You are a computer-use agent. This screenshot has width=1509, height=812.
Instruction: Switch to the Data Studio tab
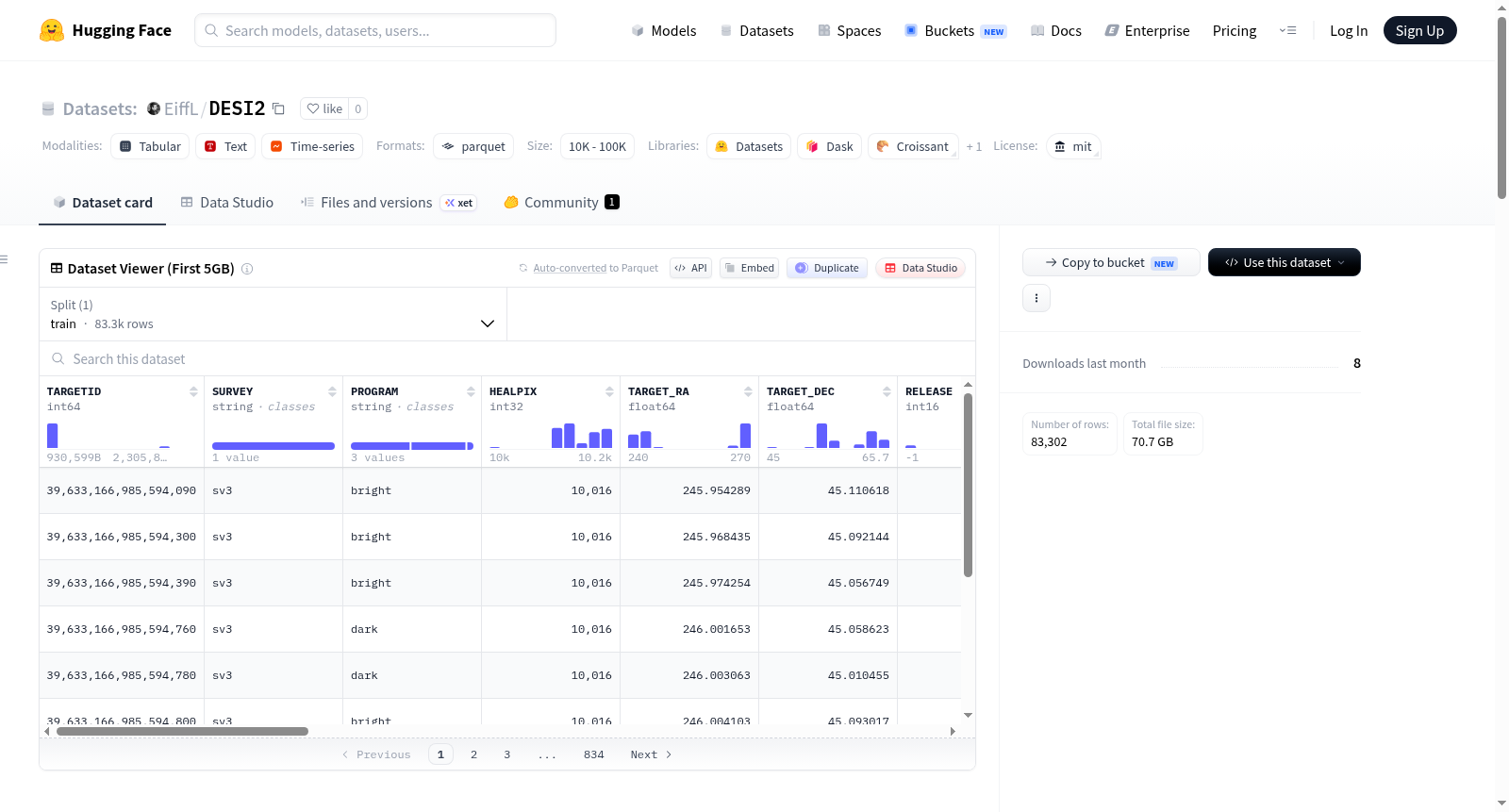pos(227,202)
